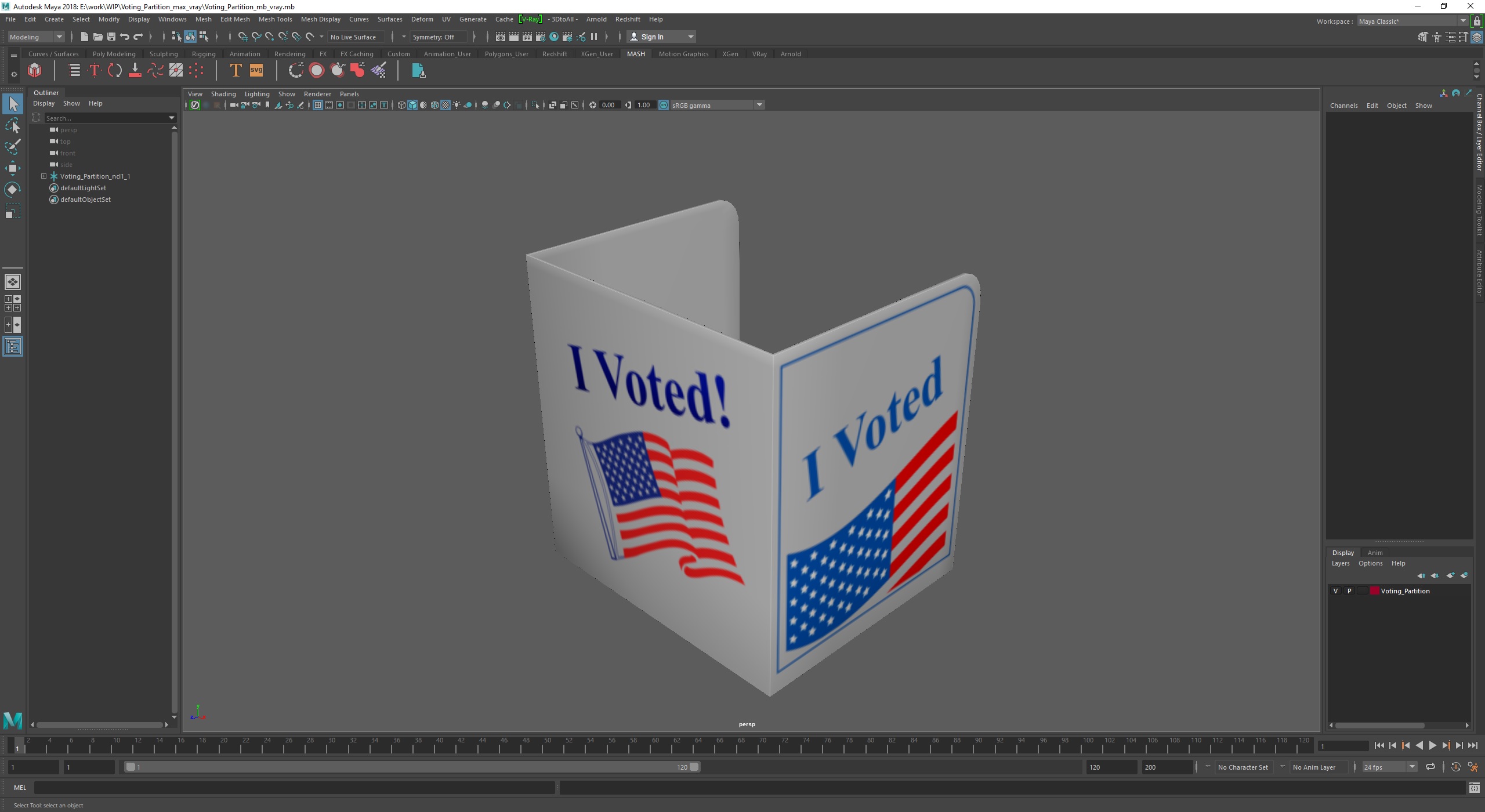Click the Outliner panel toggle icon
Screen dimensions: 1485x812
tap(13, 347)
